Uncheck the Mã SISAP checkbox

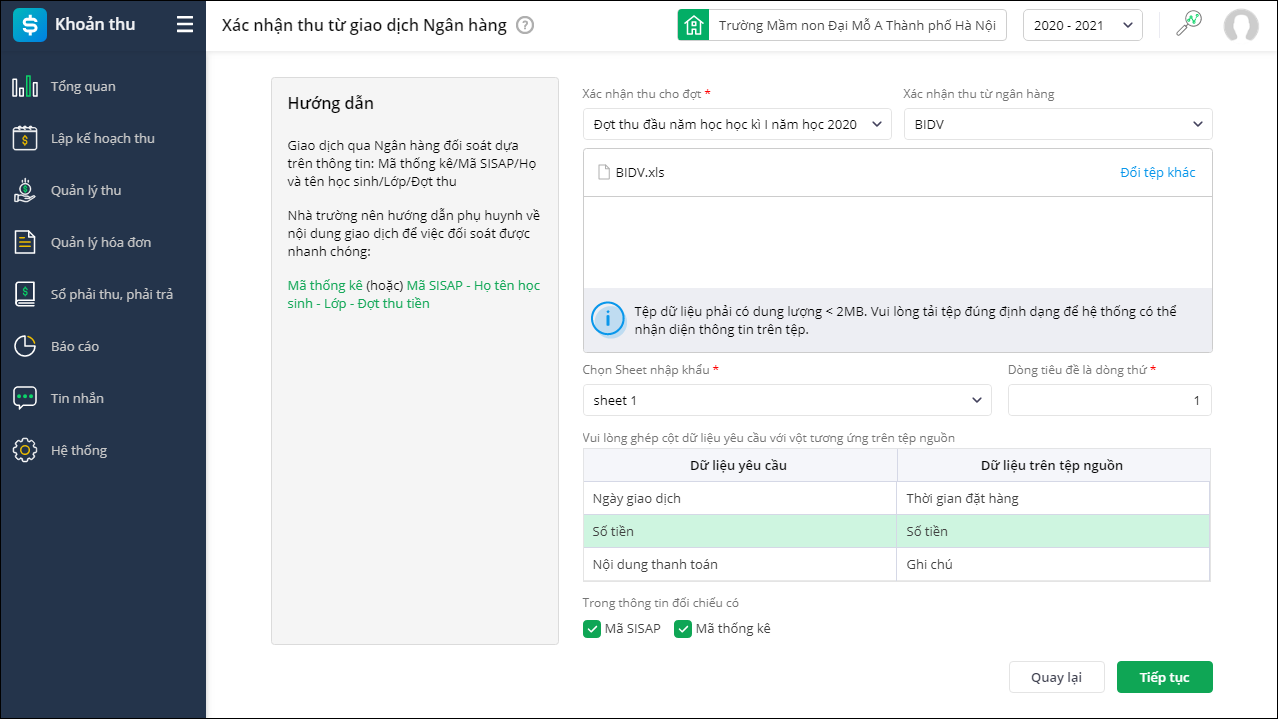(x=592, y=629)
